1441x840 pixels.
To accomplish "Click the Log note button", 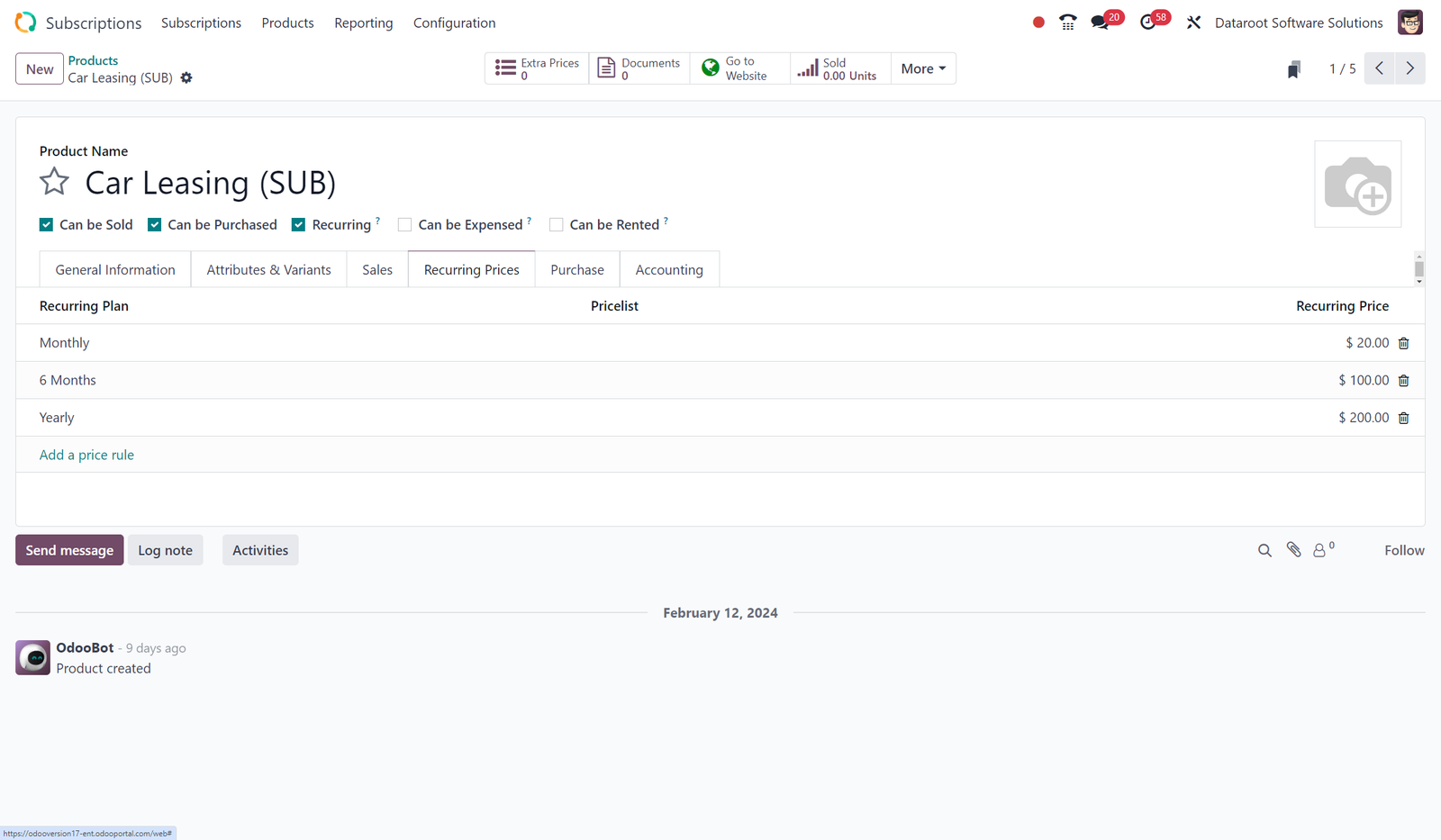I will coord(165,550).
